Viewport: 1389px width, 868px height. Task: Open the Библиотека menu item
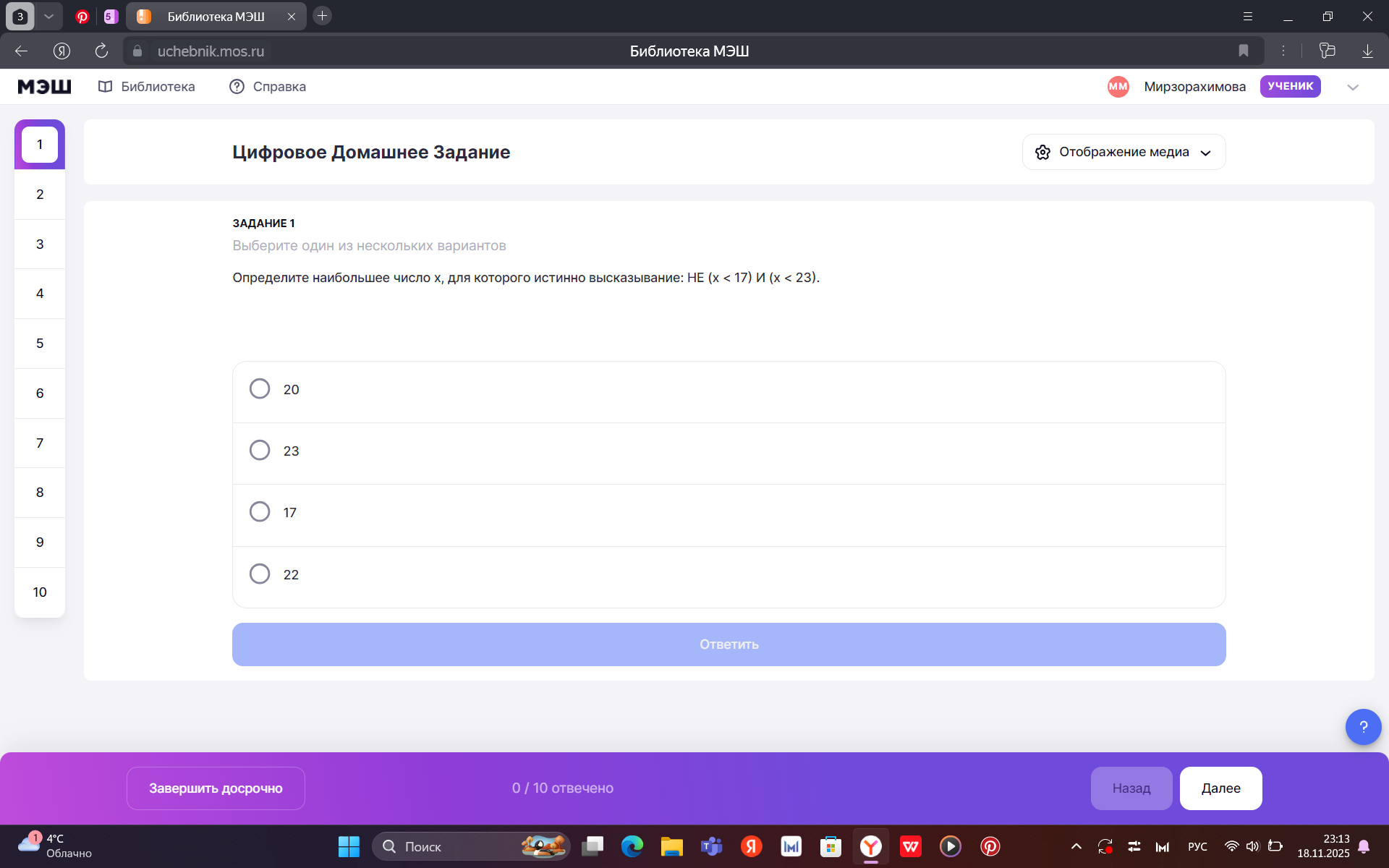147,87
